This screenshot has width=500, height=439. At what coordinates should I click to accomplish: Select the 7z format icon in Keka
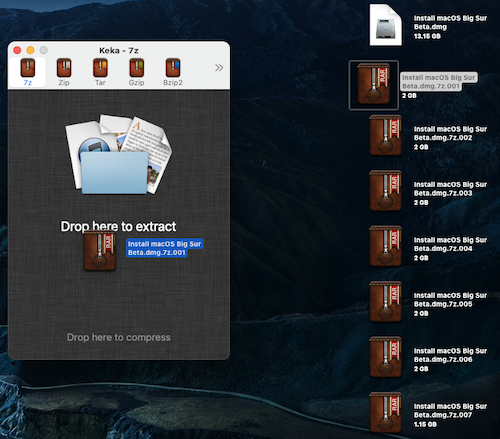[28, 68]
